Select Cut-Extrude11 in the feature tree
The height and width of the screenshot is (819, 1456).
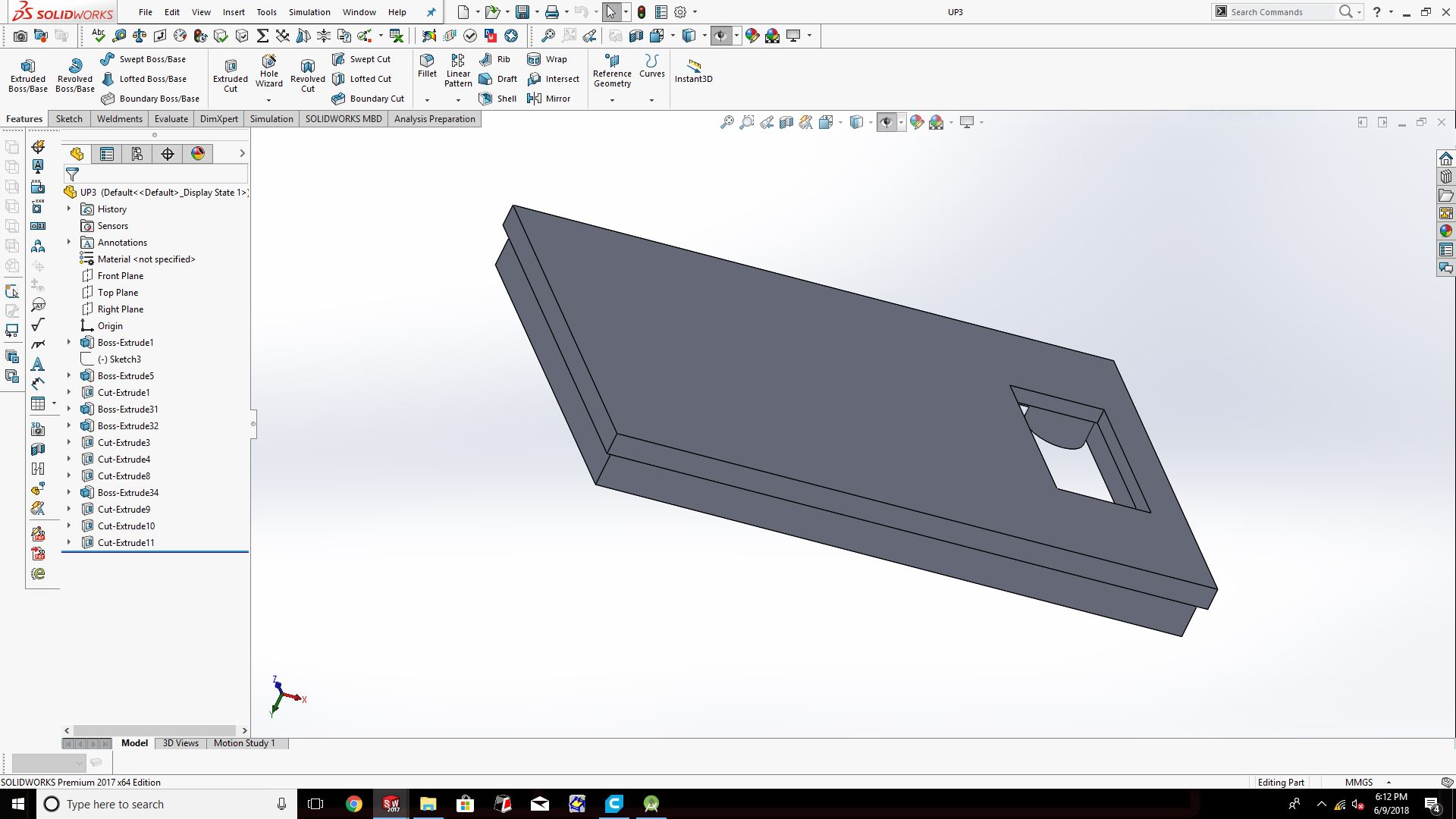click(x=126, y=543)
